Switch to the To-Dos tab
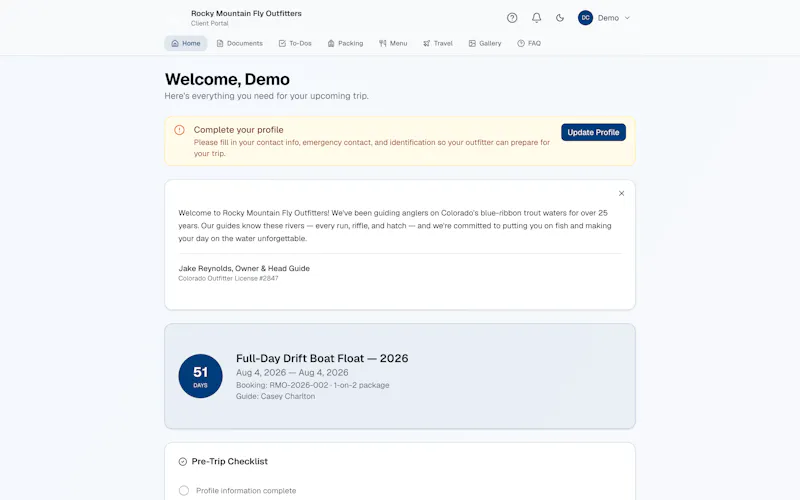The height and width of the screenshot is (500, 800). (295, 43)
